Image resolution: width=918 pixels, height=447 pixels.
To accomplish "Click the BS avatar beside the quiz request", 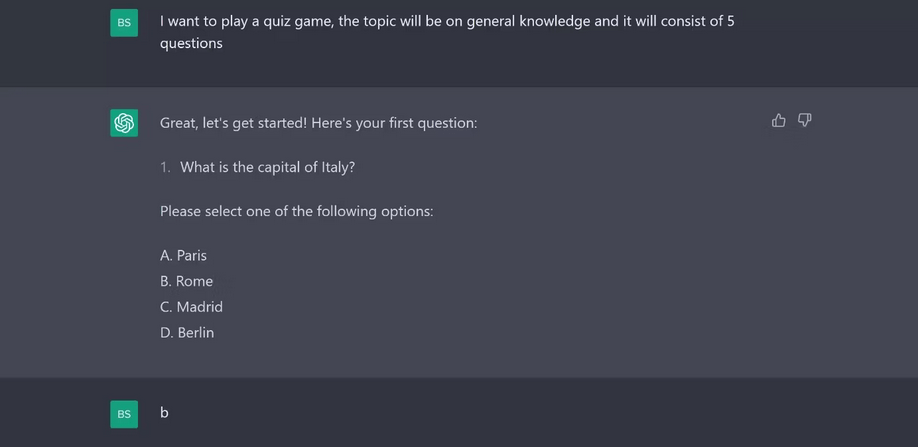I will click(124, 22).
